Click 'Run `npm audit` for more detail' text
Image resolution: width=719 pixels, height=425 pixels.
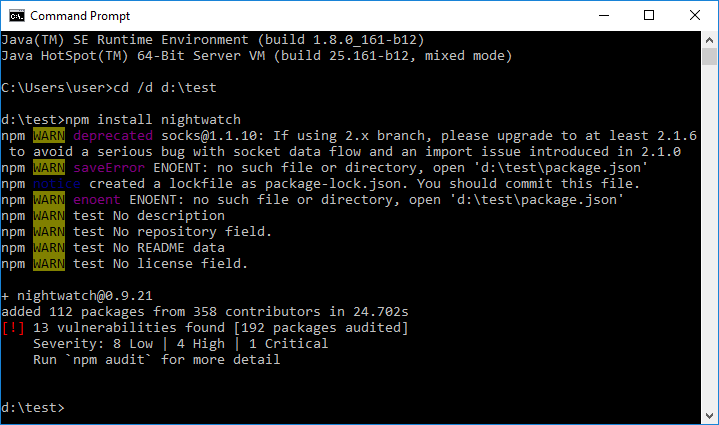click(156, 359)
